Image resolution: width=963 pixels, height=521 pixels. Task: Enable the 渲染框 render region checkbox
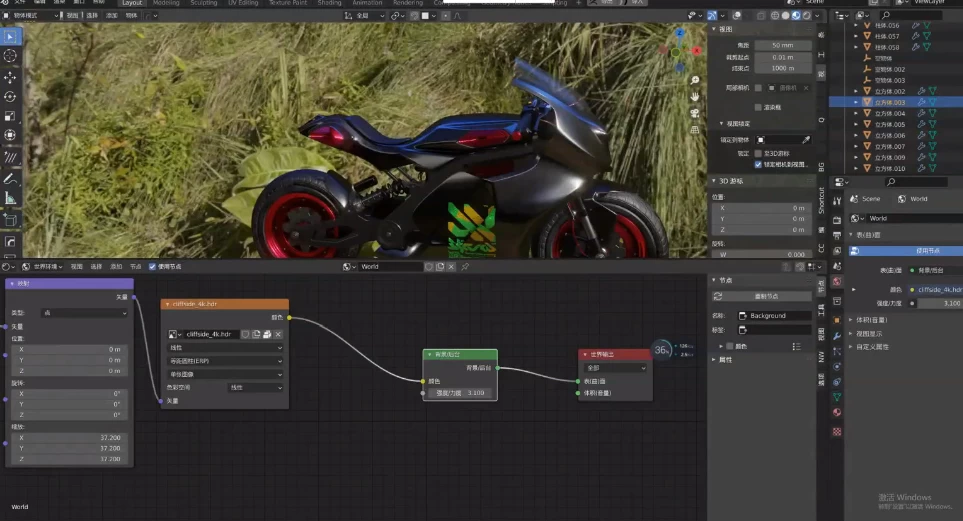pyautogui.click(x=758, y=106)
